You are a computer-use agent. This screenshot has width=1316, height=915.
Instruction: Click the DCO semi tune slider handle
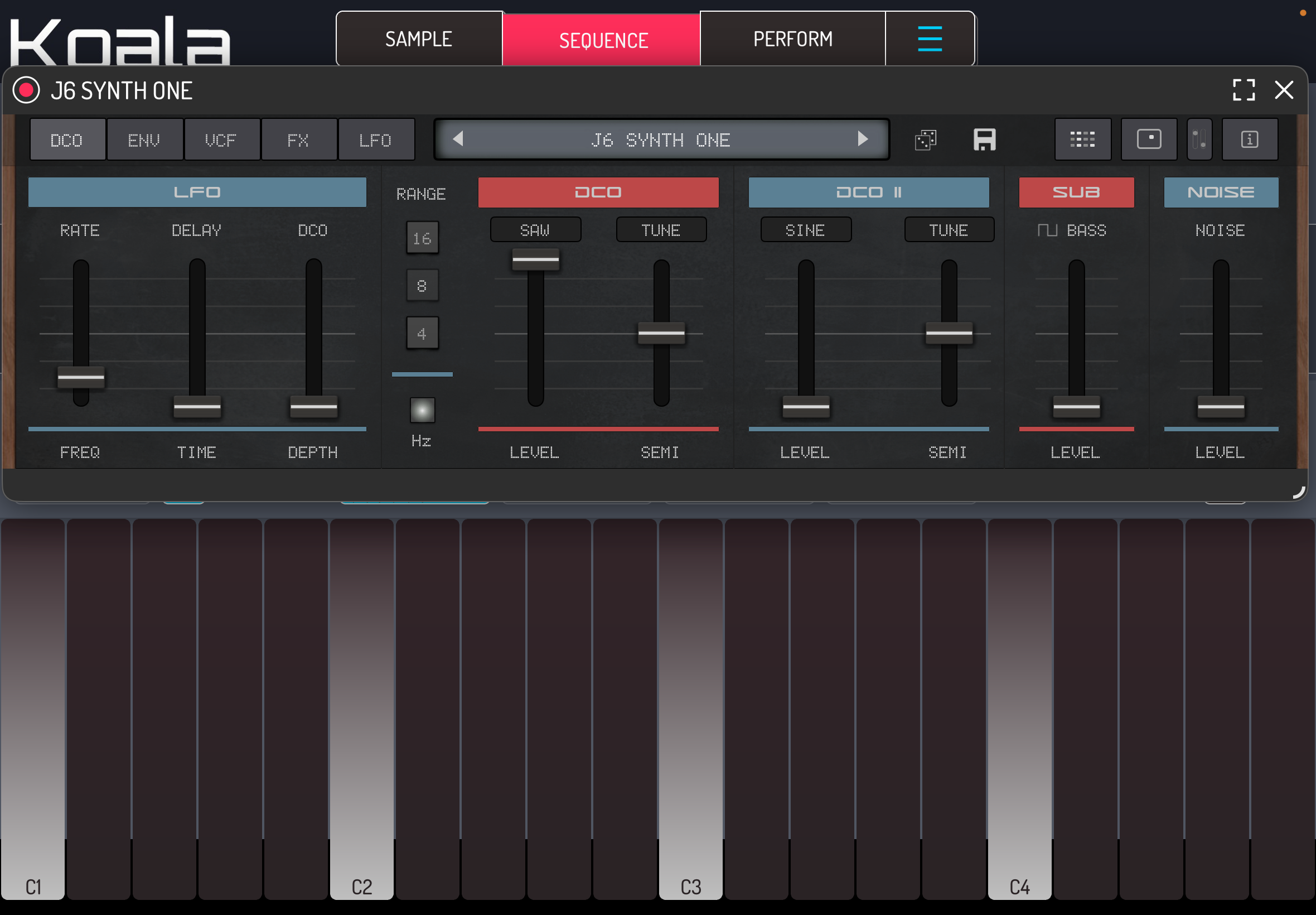pos(661,333)
